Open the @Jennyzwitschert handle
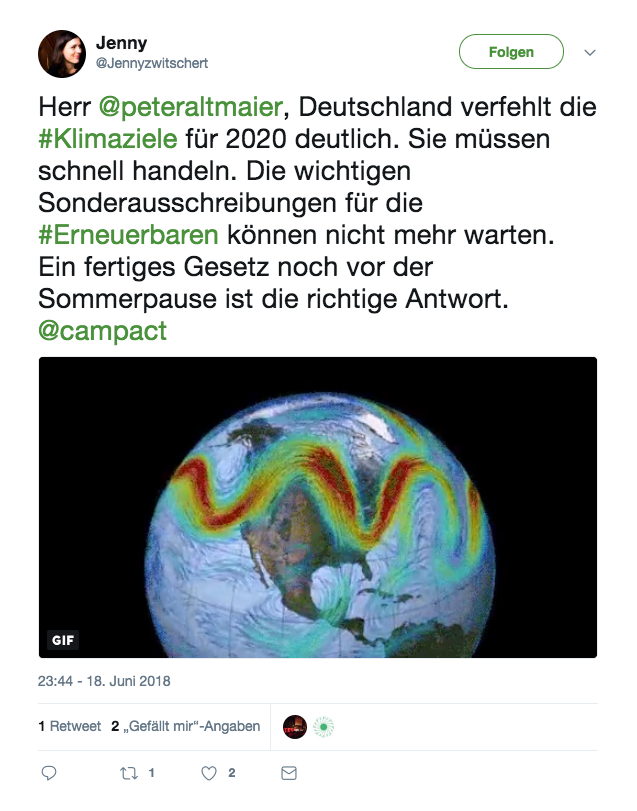 point(152,63)
